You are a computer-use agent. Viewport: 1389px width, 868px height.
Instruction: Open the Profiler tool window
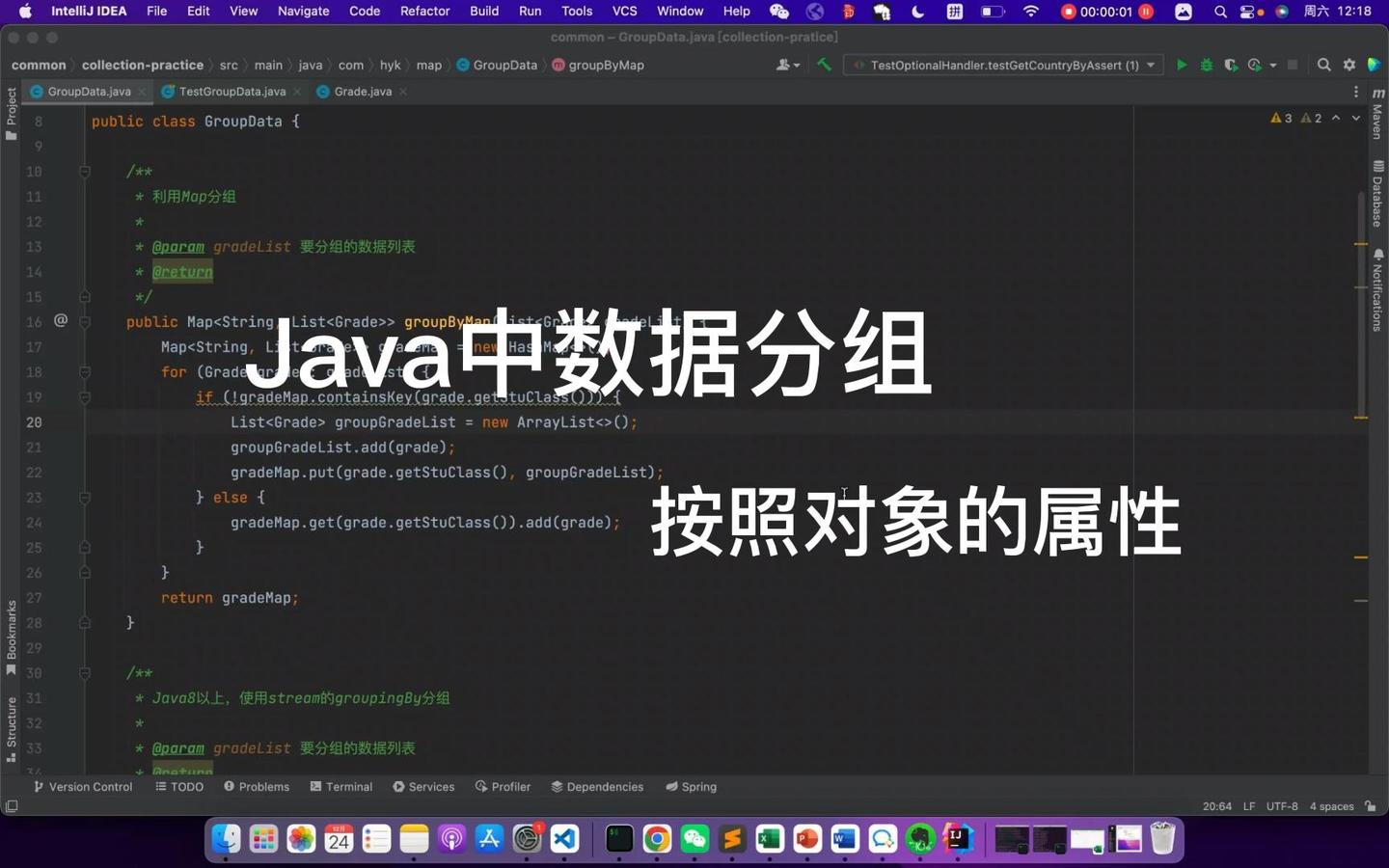point(504,787)
